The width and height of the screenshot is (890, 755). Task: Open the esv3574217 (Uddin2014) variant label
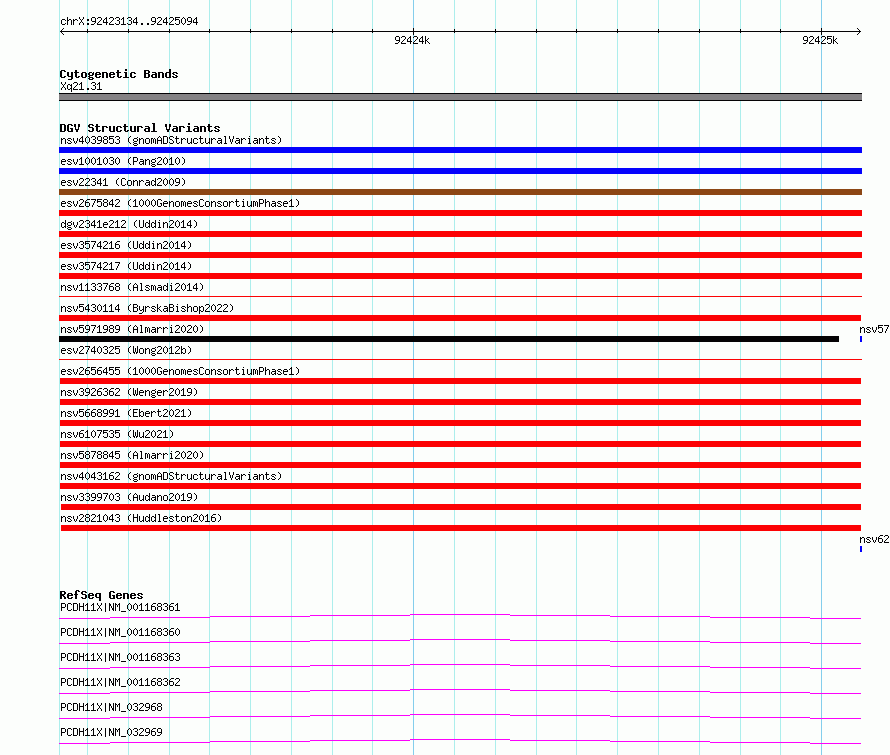point(126,266)
